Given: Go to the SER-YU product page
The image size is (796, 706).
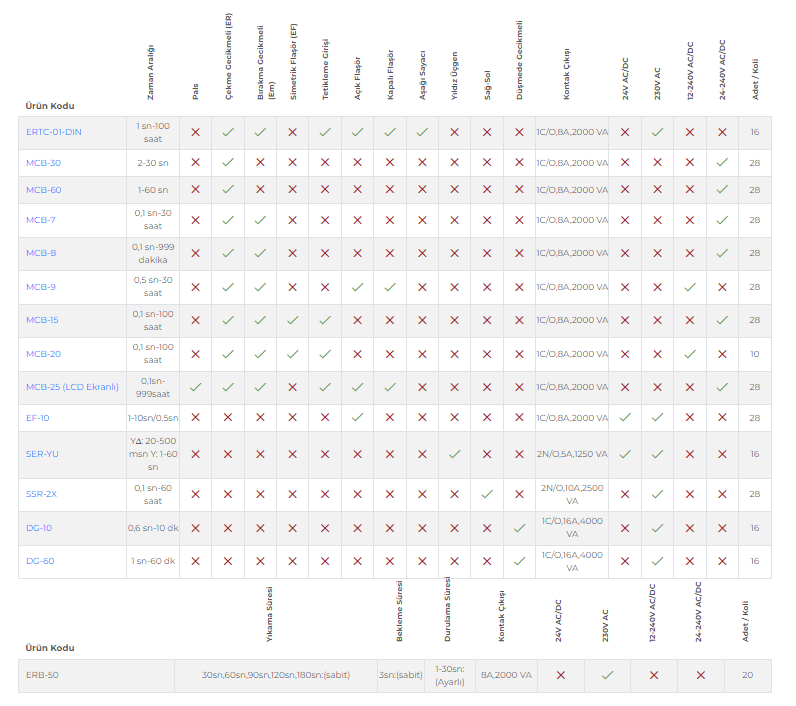Looking at the screenshot, I should click(43, 454).
